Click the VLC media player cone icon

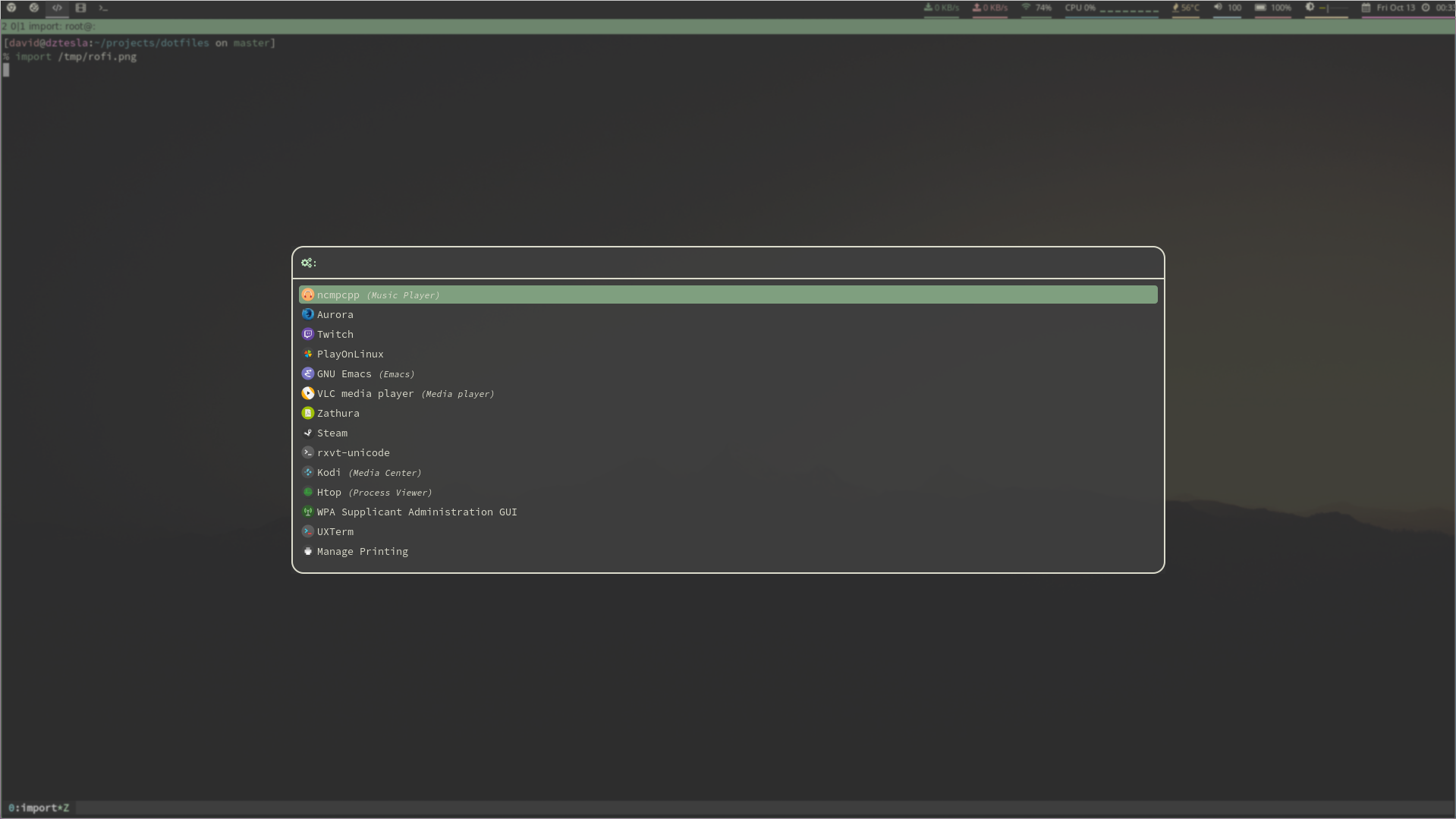coord(307,393)
